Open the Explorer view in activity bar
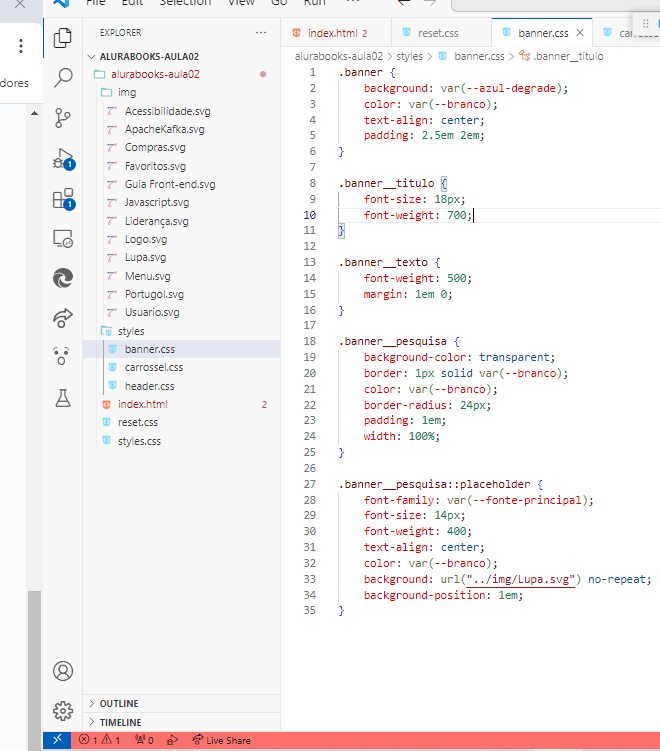Image resolution: width=660 pixels, height=751 pixels. [63, 38]
